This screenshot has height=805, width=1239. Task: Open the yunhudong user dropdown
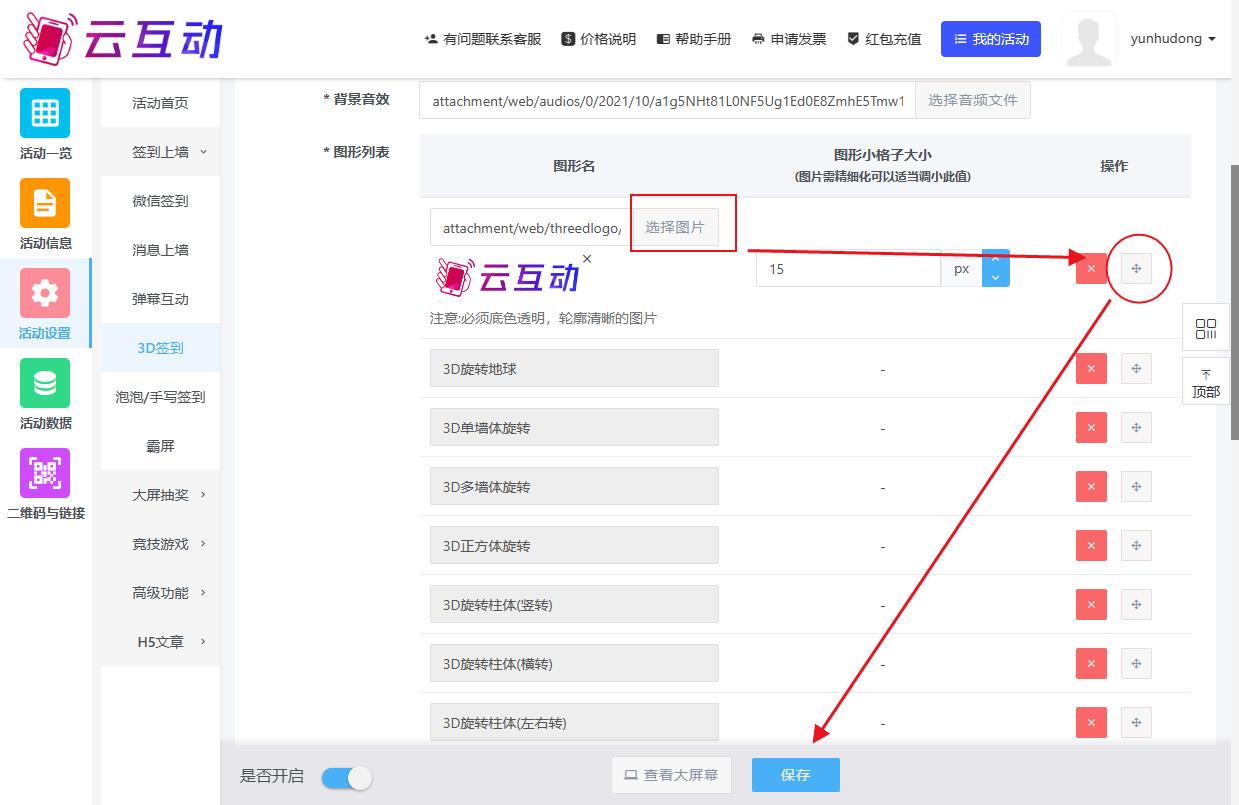pos(1173,39)
